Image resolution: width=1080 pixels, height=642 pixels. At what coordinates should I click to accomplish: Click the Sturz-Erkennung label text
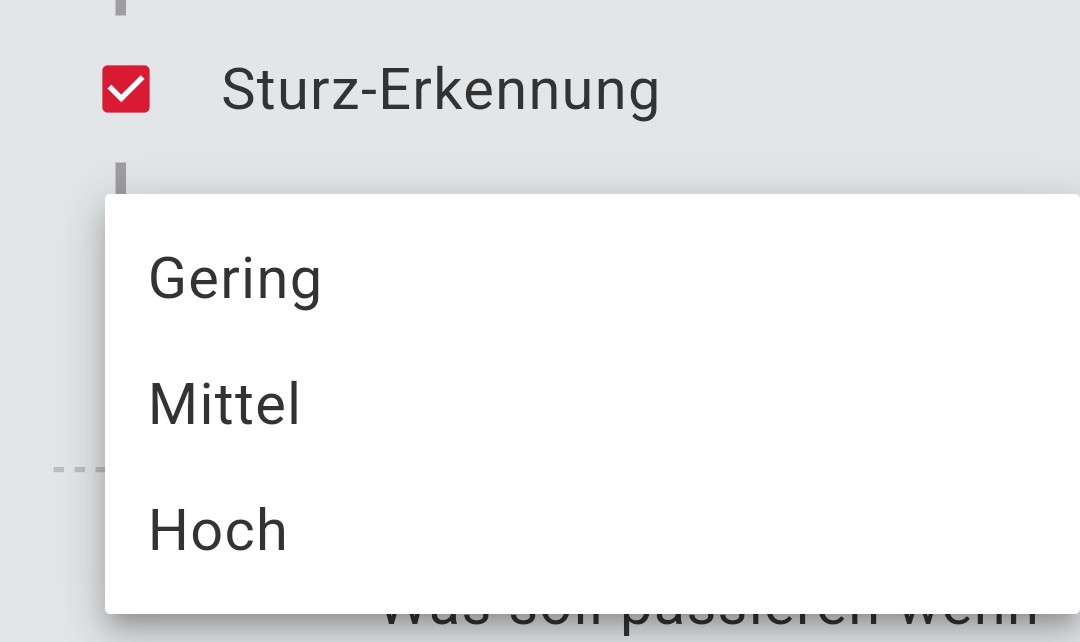point(440,88)
